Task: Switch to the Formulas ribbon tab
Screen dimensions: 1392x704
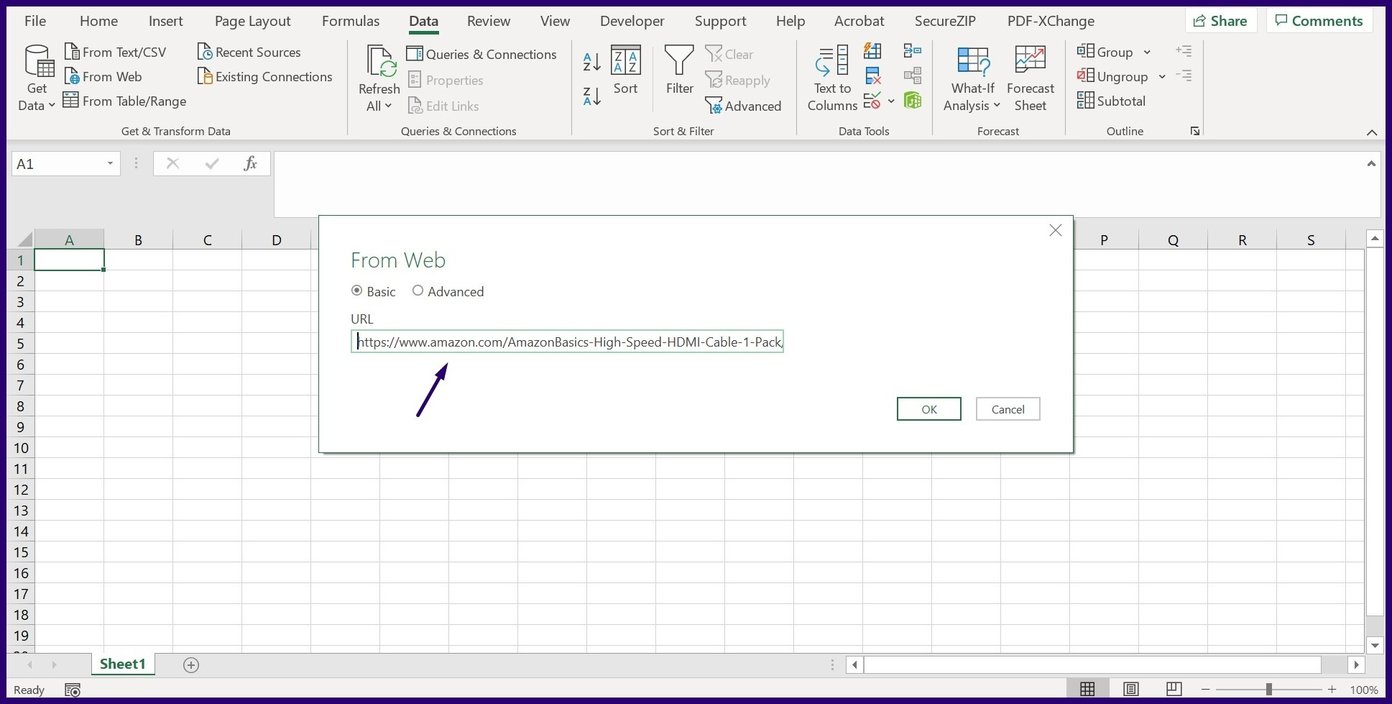Action: 350,20
